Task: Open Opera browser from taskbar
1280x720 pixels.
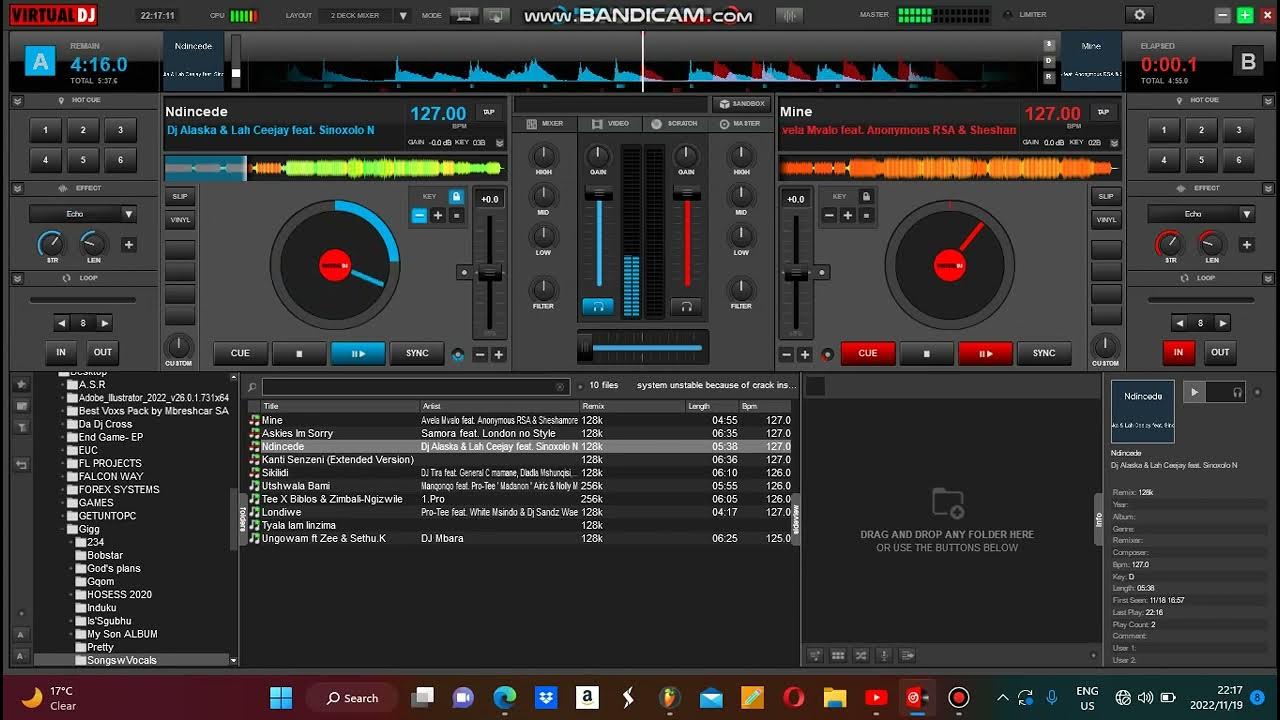Action: coord(794,697)
